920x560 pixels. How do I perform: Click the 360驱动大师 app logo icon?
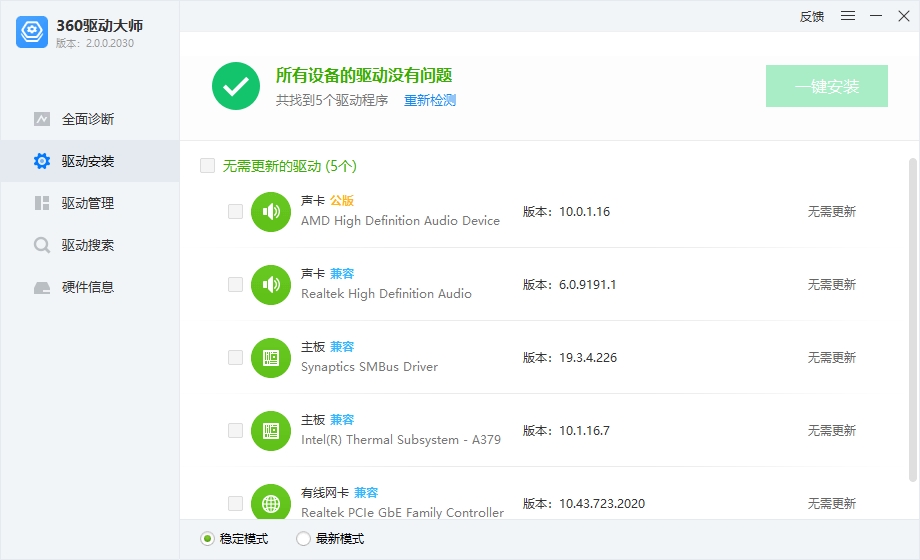click(x=32, y=32)
